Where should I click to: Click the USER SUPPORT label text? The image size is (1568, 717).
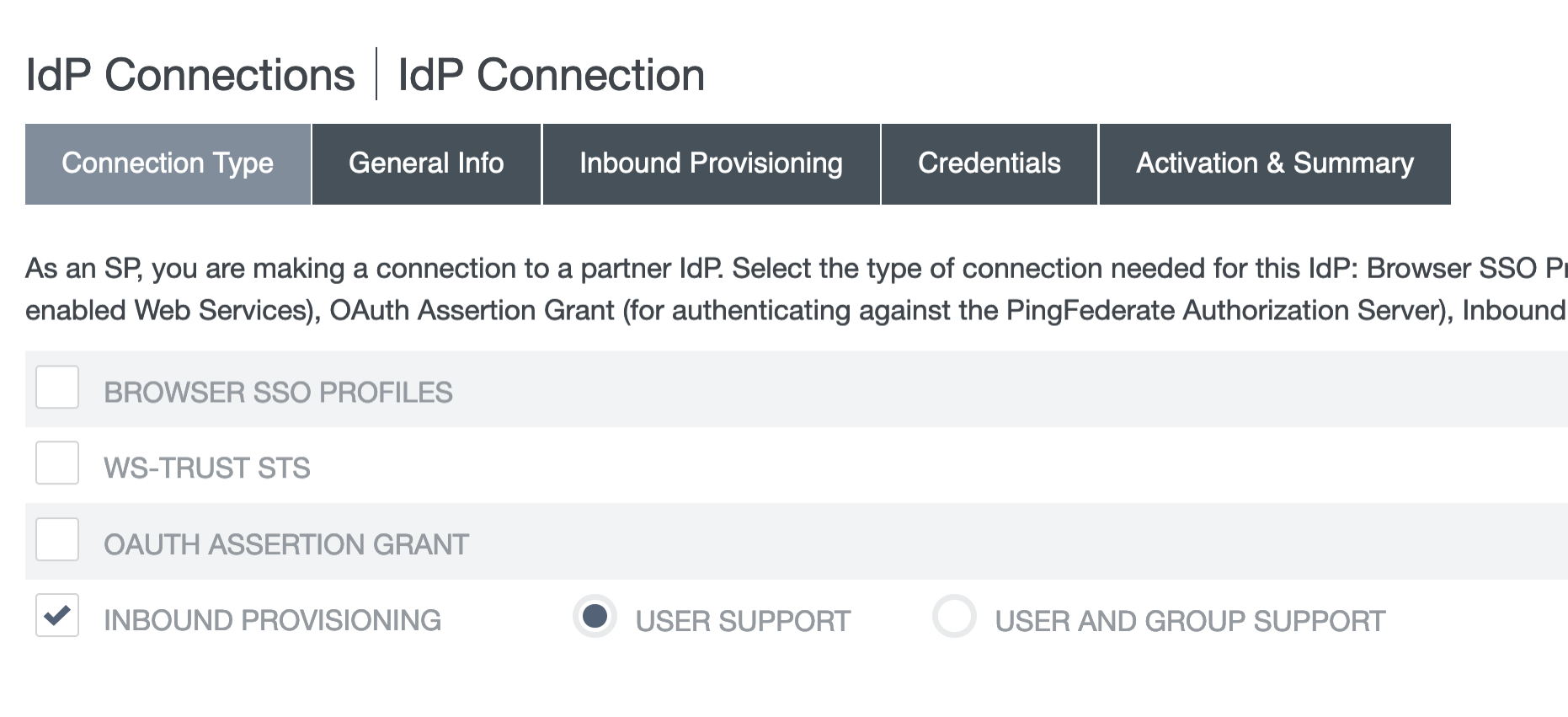pyautogui.click(x=743, y=622)
